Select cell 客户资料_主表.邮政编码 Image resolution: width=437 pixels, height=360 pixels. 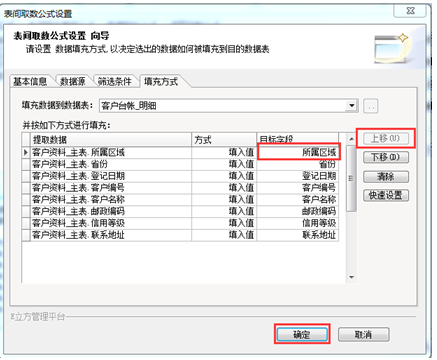point(111,211)
